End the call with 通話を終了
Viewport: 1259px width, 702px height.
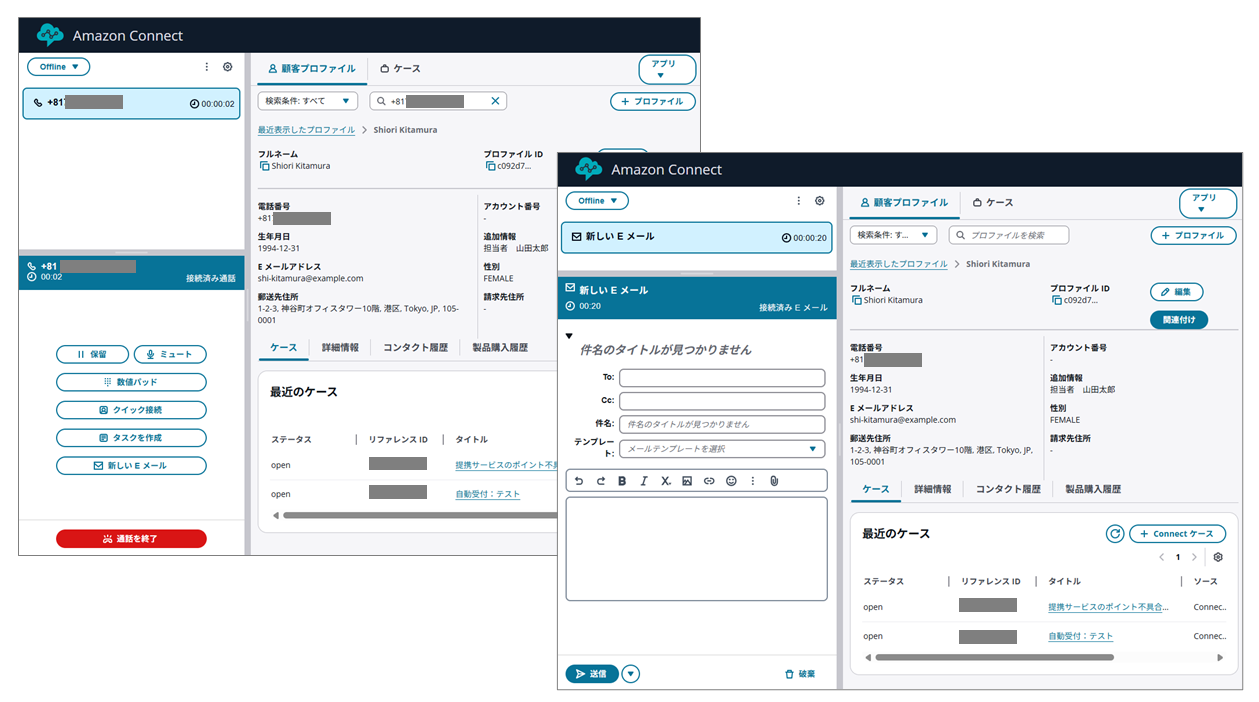tap(131, 539)
